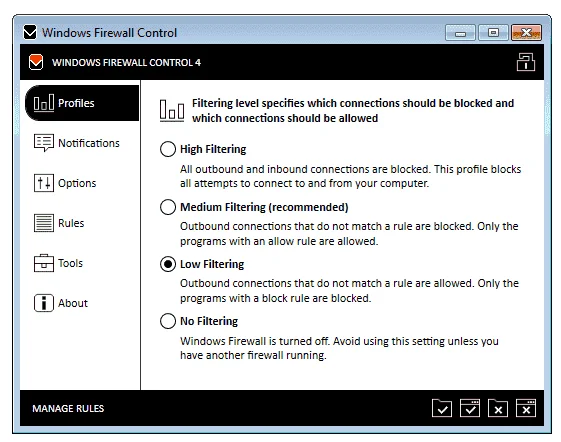Click the window with checkmark icon
The width and height of the screenshot is (561, 442).
470,408
